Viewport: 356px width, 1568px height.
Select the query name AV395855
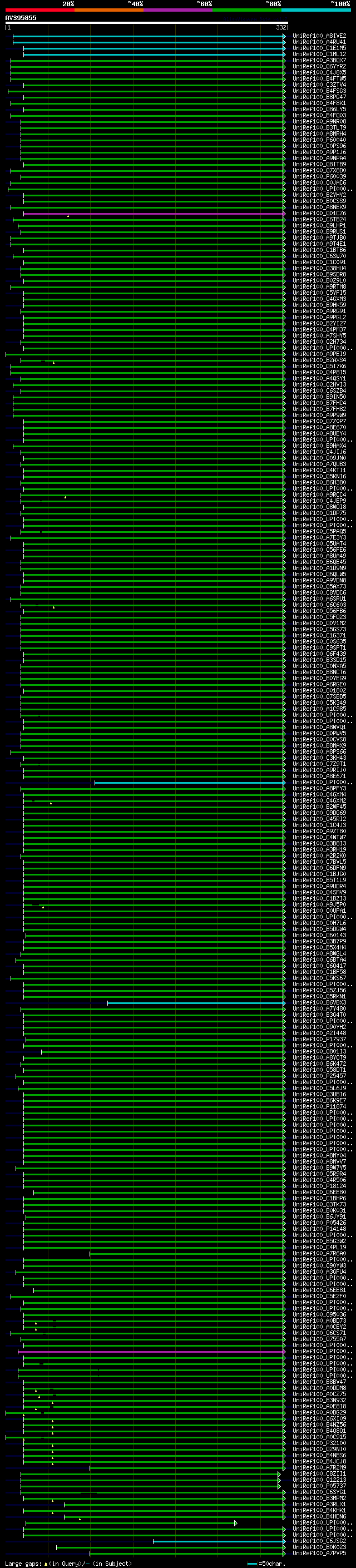[x=21, y=18]
